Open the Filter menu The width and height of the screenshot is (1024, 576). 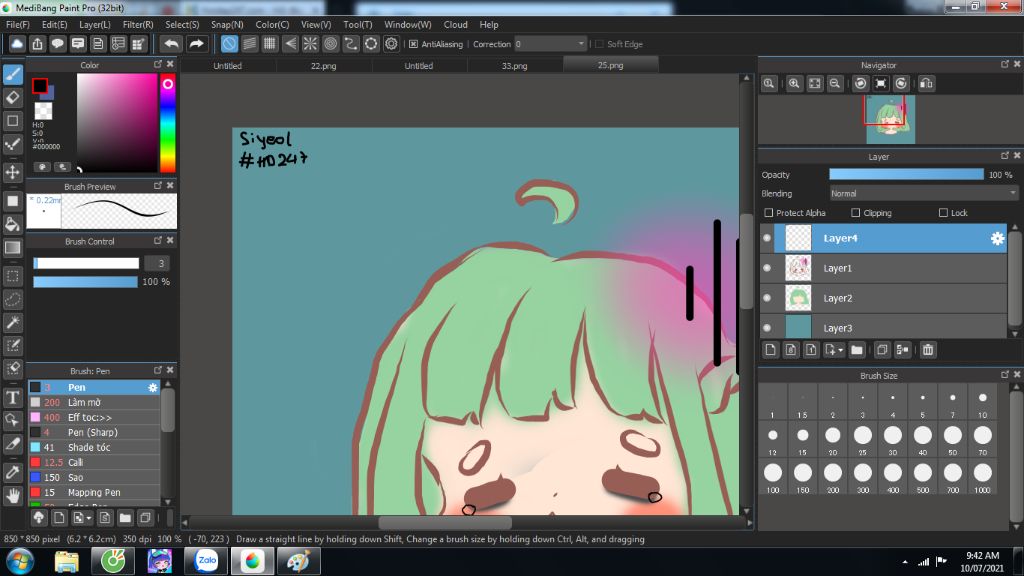138,24
